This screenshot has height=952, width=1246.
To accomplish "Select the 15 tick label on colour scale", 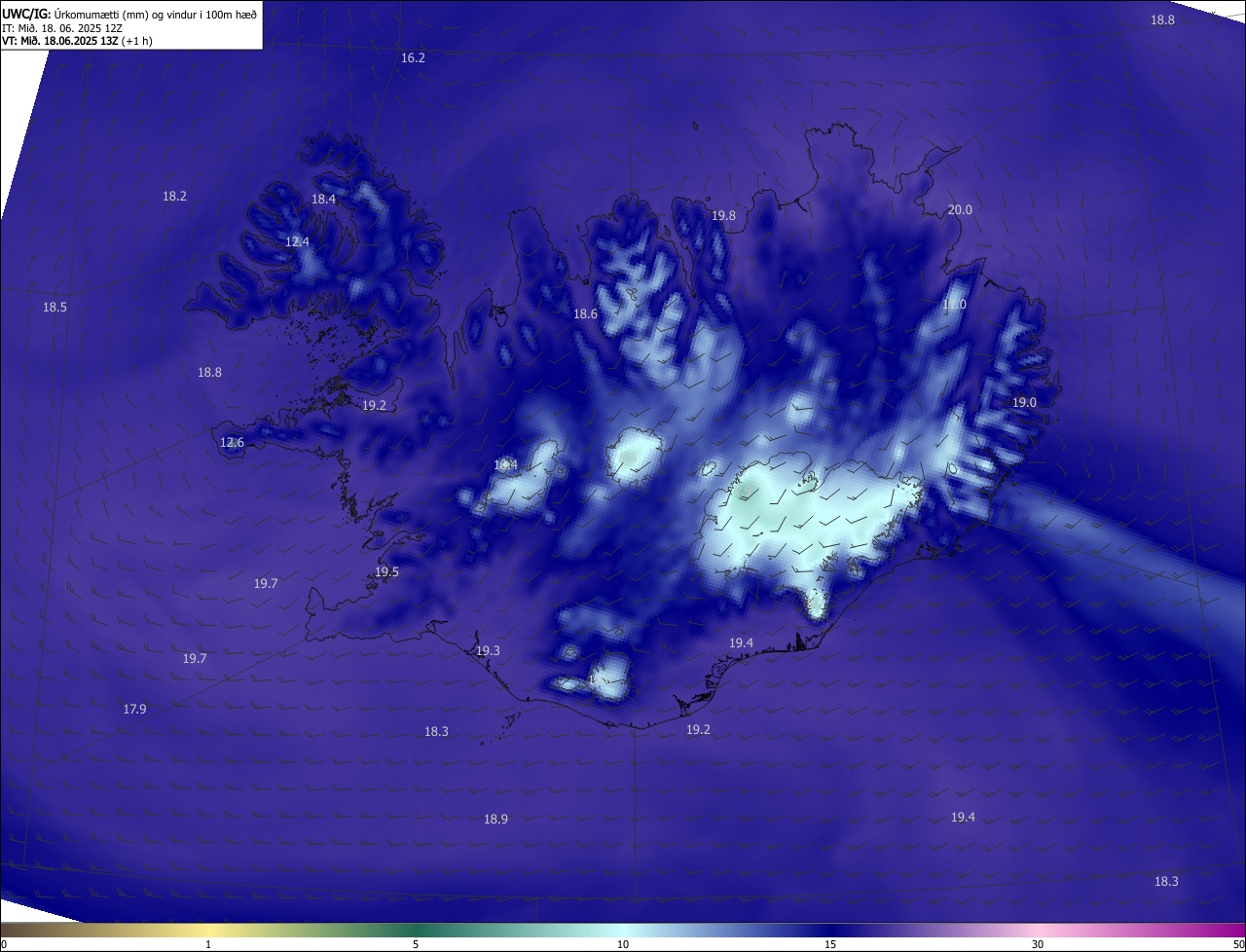I will (x=830, y=944).
